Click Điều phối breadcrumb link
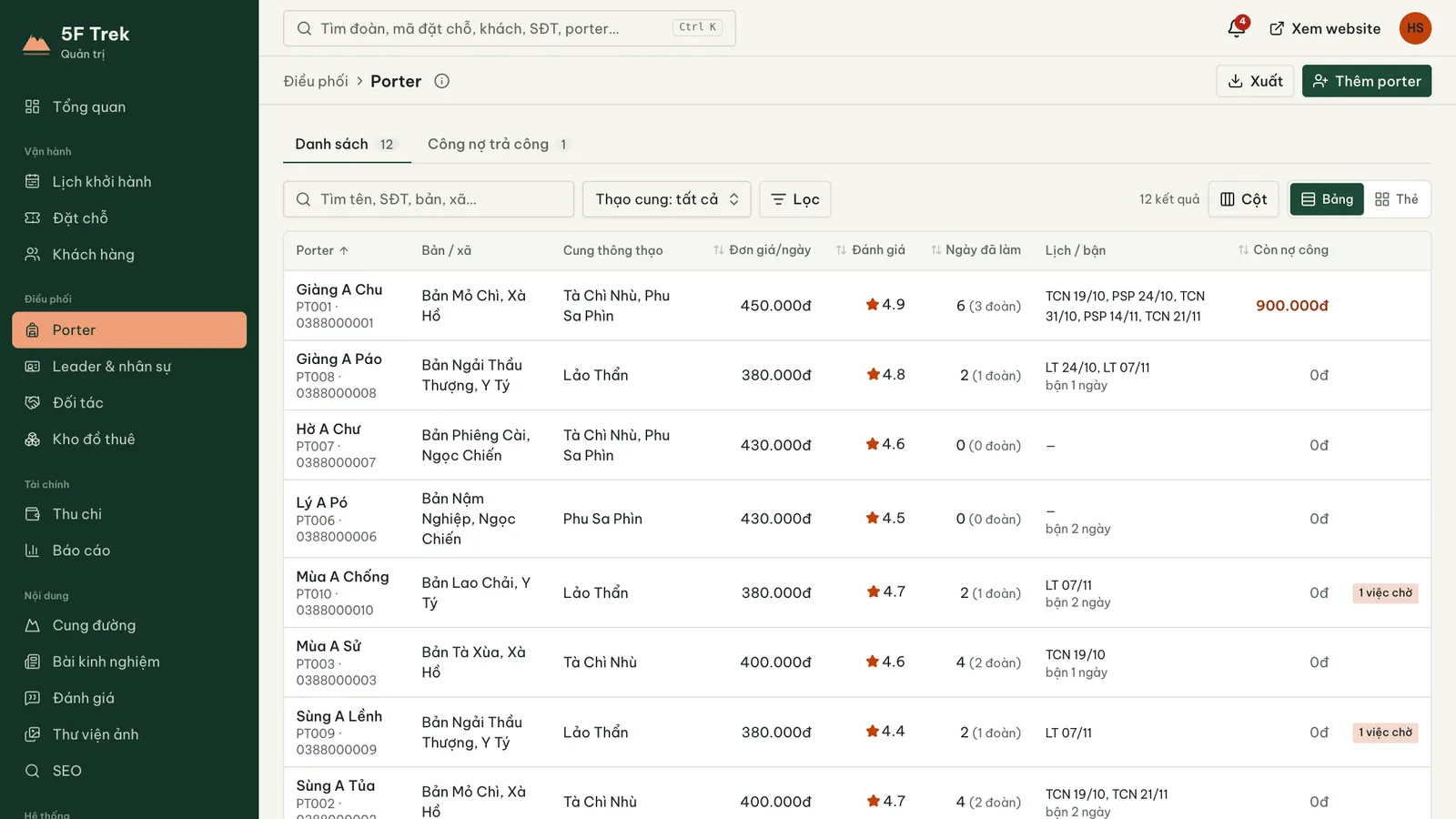Viewport: 1456px width, 819px height. 316,81
